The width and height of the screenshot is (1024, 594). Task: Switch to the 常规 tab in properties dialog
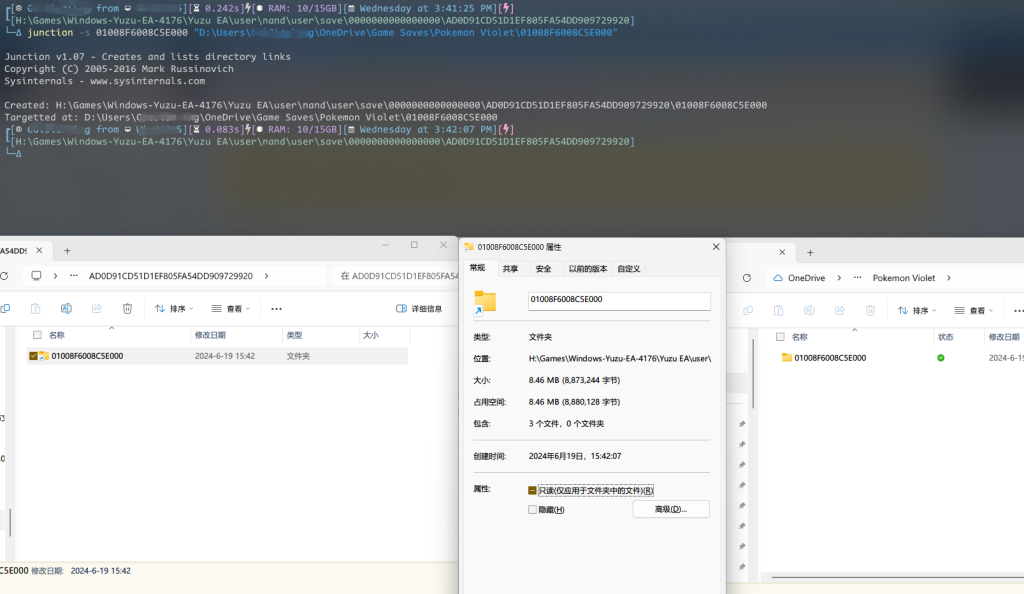[477, 268]
